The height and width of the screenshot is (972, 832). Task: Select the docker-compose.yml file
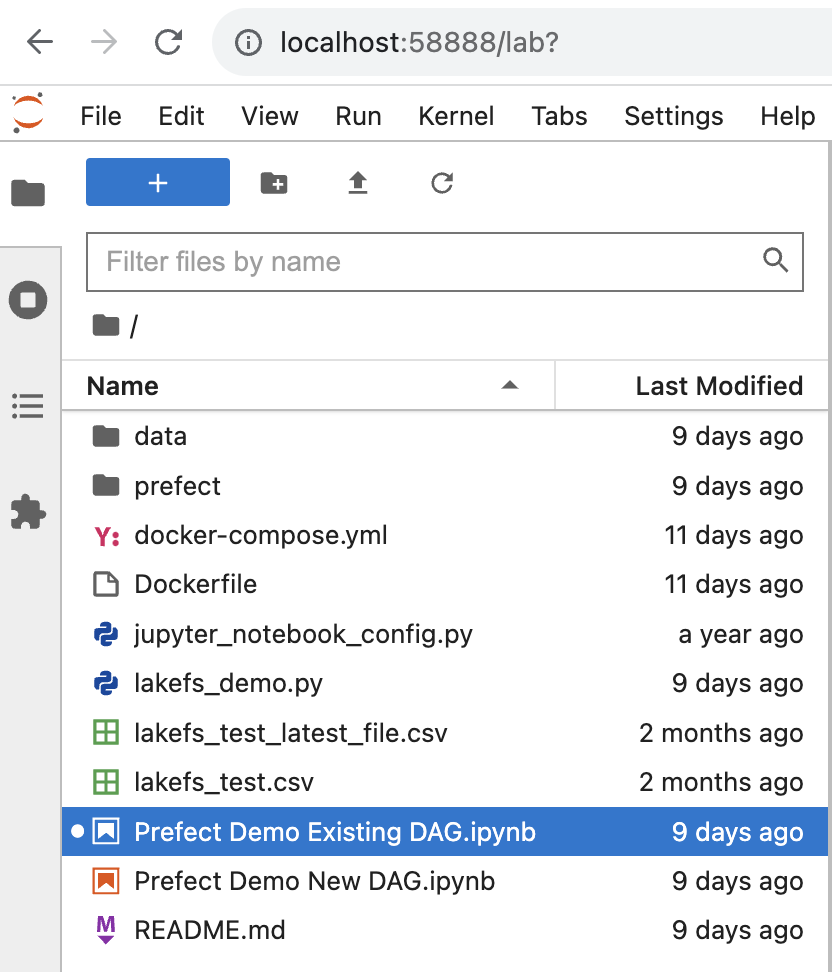[260, 535]
